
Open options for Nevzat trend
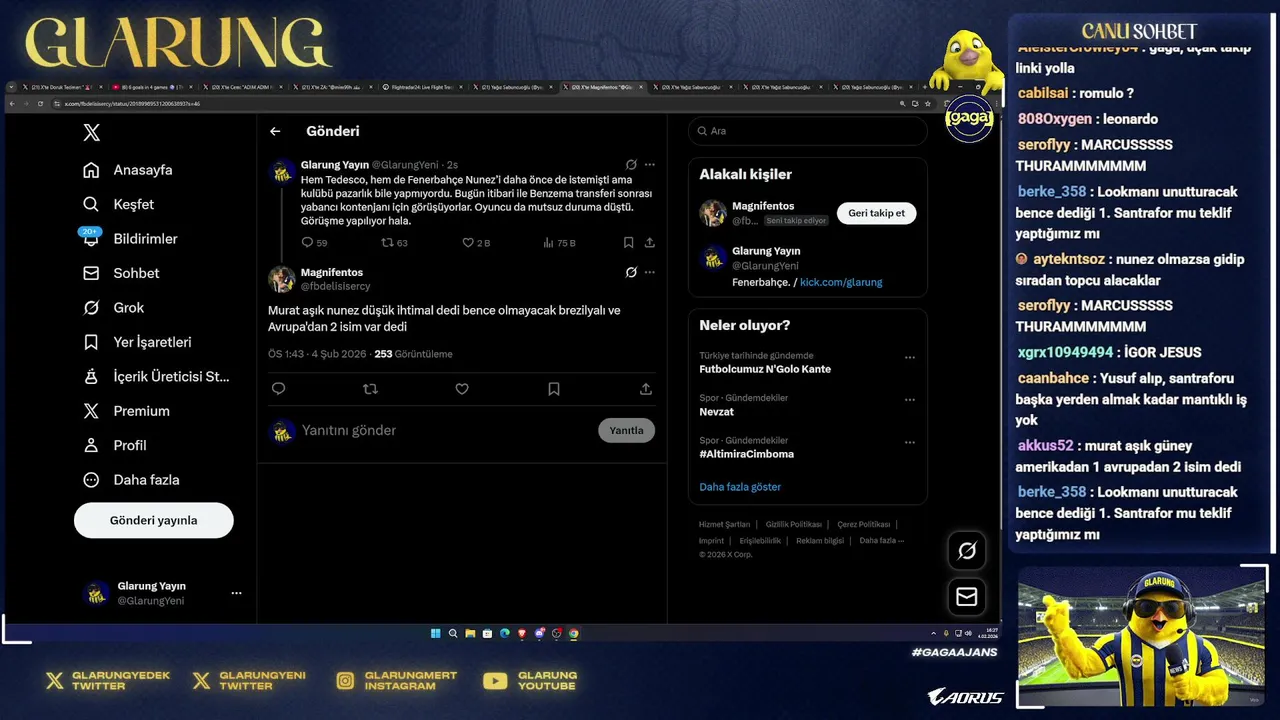pyautogui.click(x=910, y=400)
